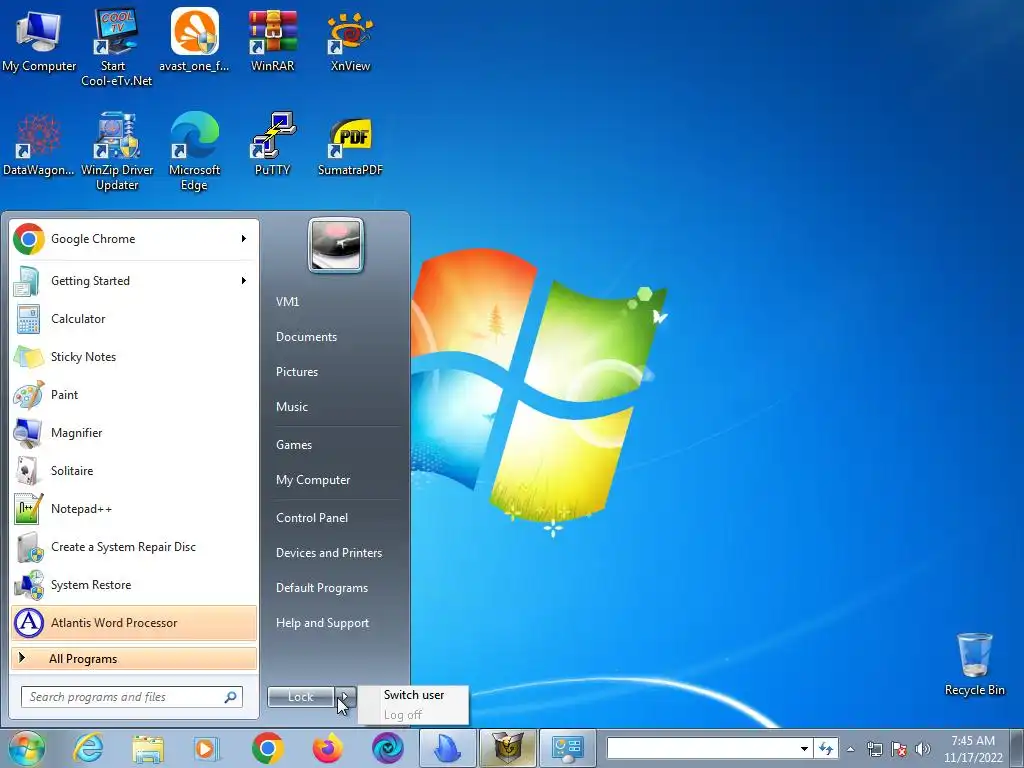Launch Windows Media Player from taskbar
This screenshot has width=1024, height=768.
coord(207,748)
